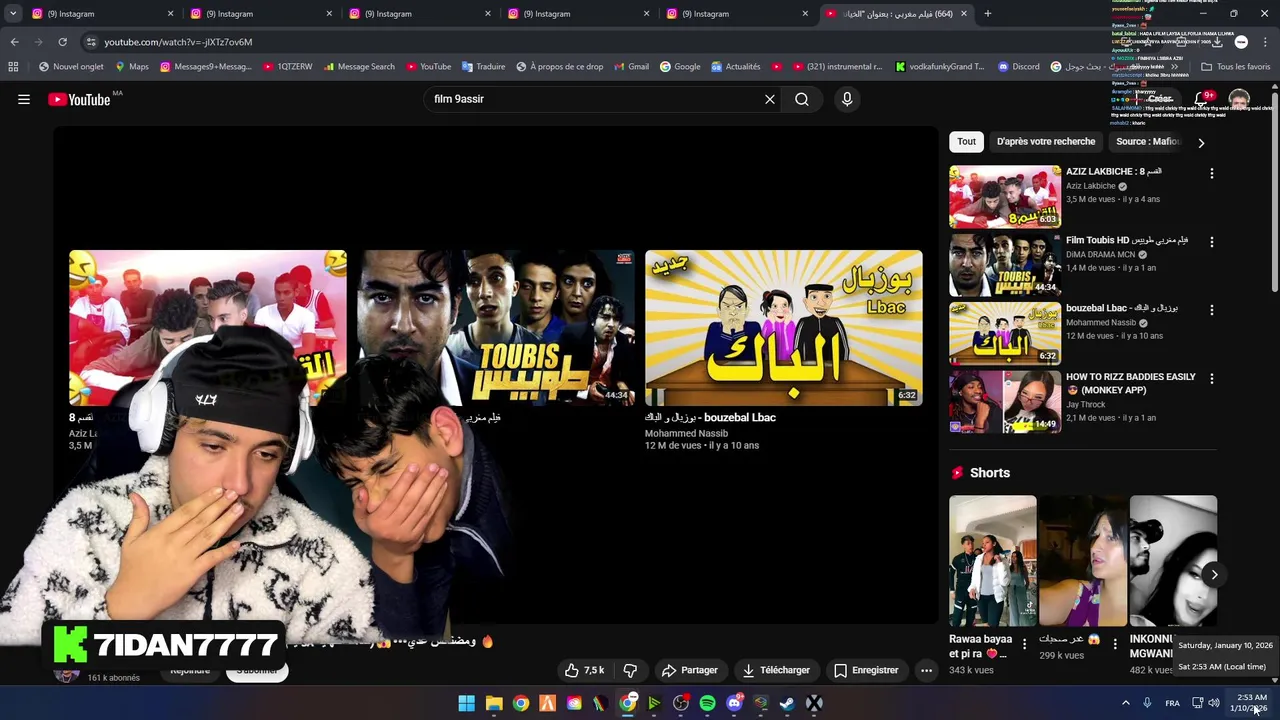Play the bouzebal Lbac end-screen thumbnail

784,328
